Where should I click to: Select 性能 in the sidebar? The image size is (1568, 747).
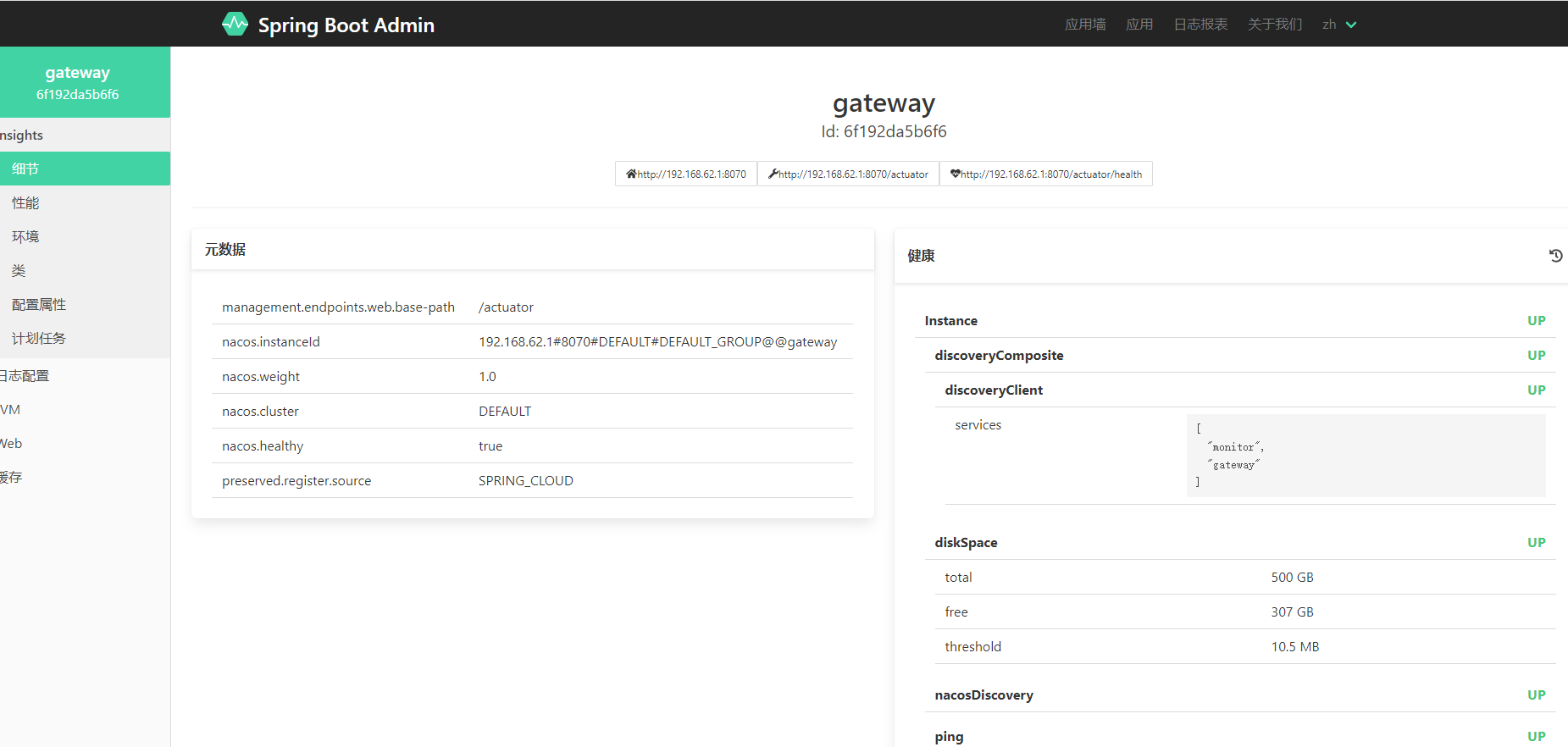pos(85,202)
